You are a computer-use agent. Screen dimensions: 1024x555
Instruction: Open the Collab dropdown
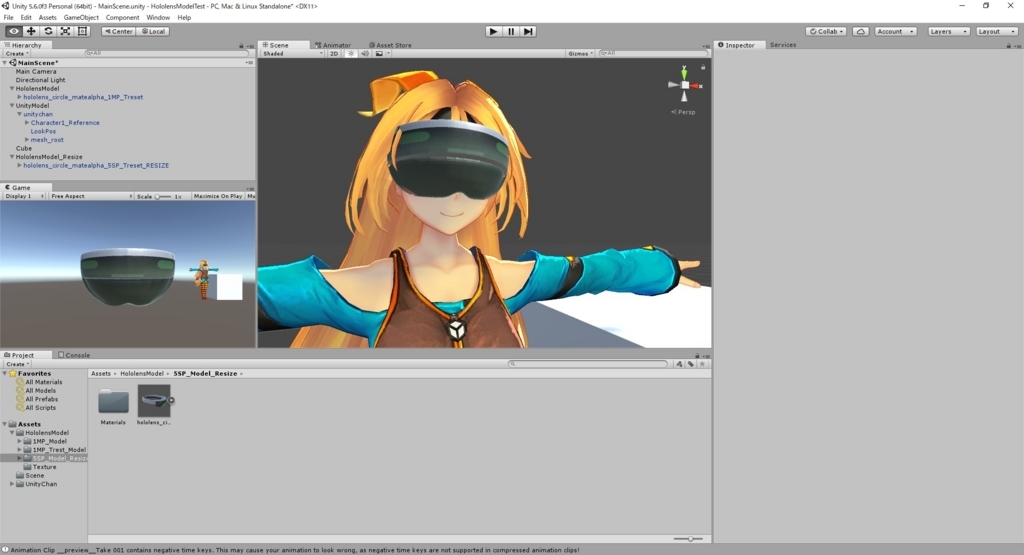tap(826, 31)
